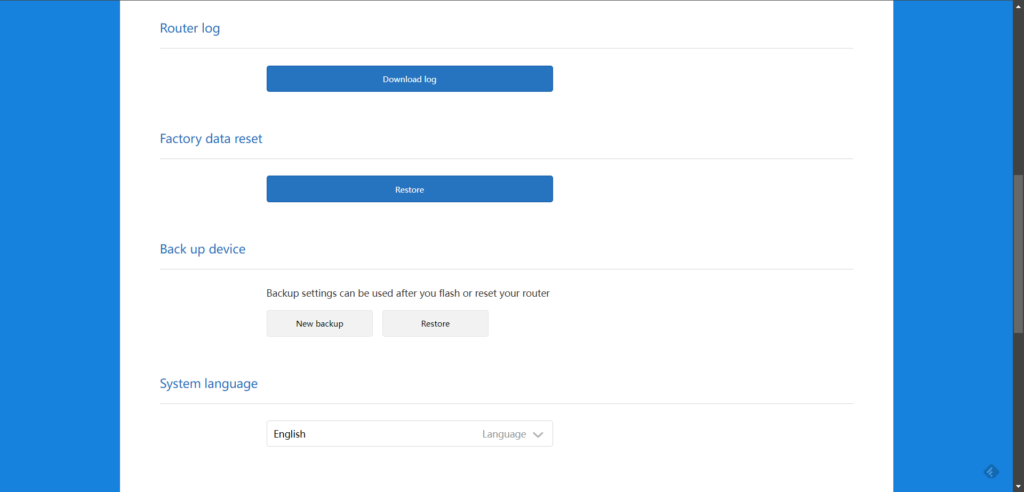
Task: Click Restore under Back up device
Action: (x=435, y=324)
